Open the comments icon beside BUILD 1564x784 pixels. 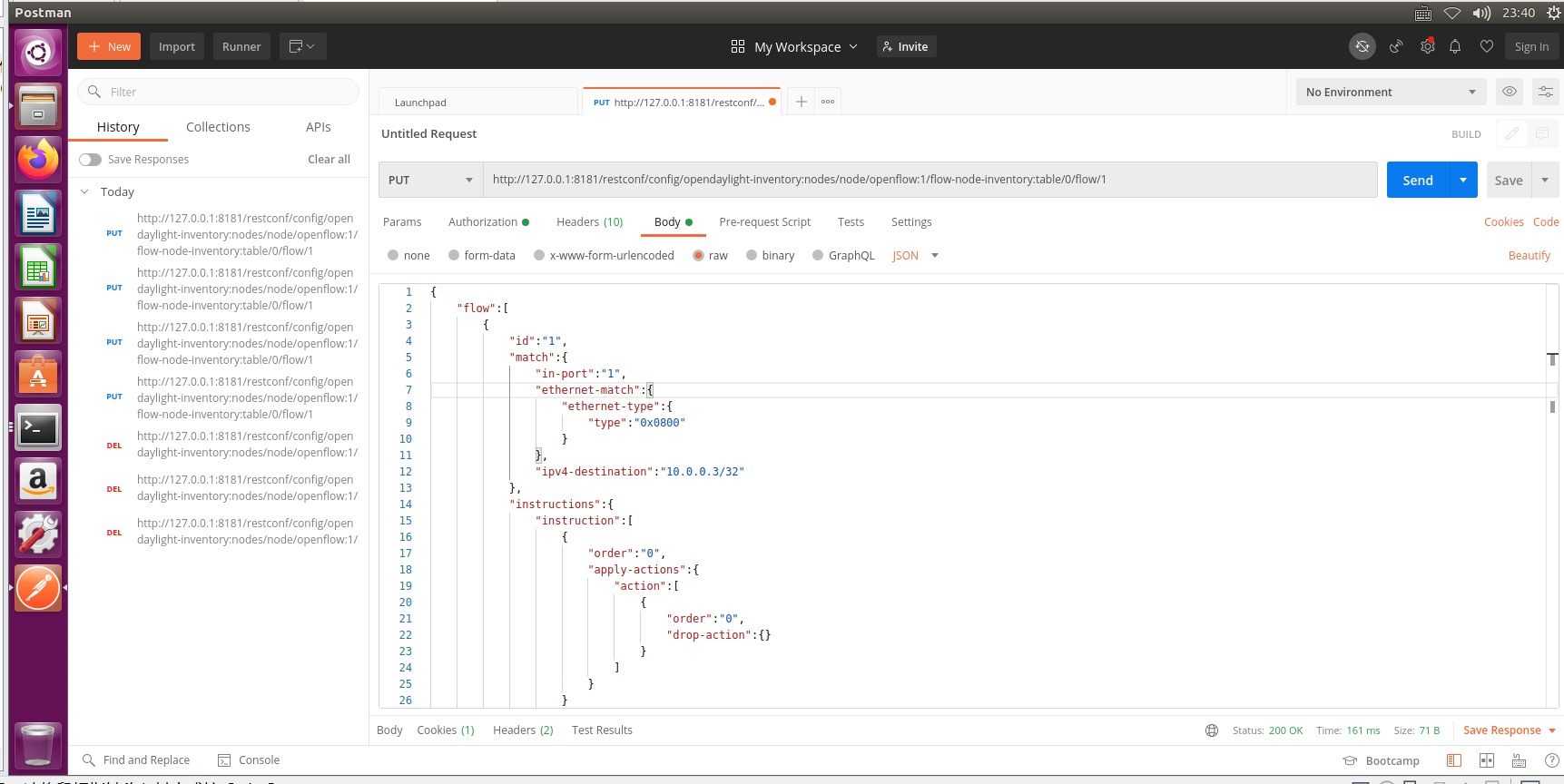pyautogui.click(x=1542, y=133)
